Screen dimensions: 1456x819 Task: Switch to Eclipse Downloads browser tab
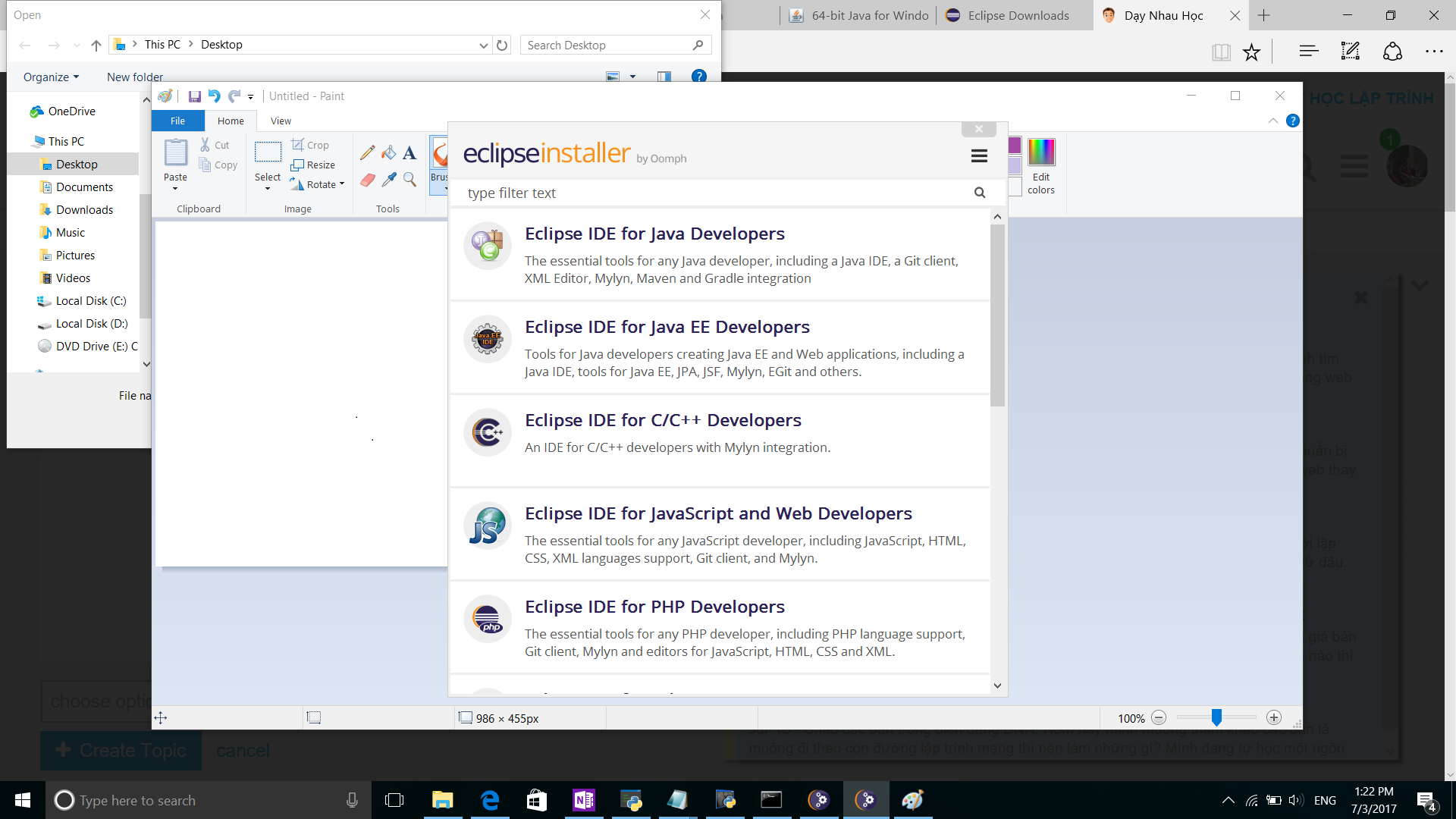[1015, 15]
